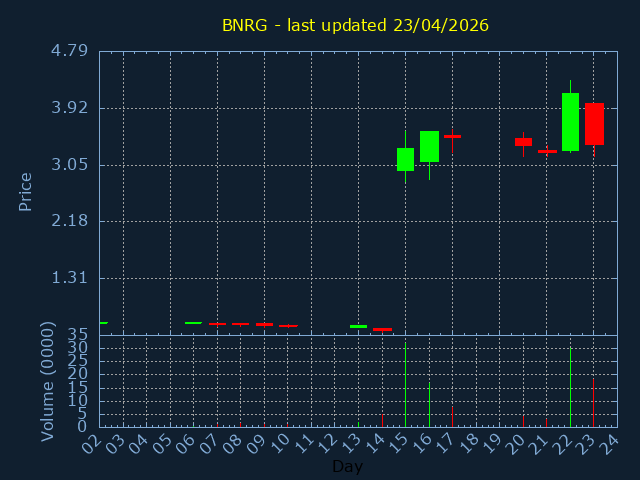Click the Day axis label
Viewport: 640px width, 480px height.
point(347,466)
